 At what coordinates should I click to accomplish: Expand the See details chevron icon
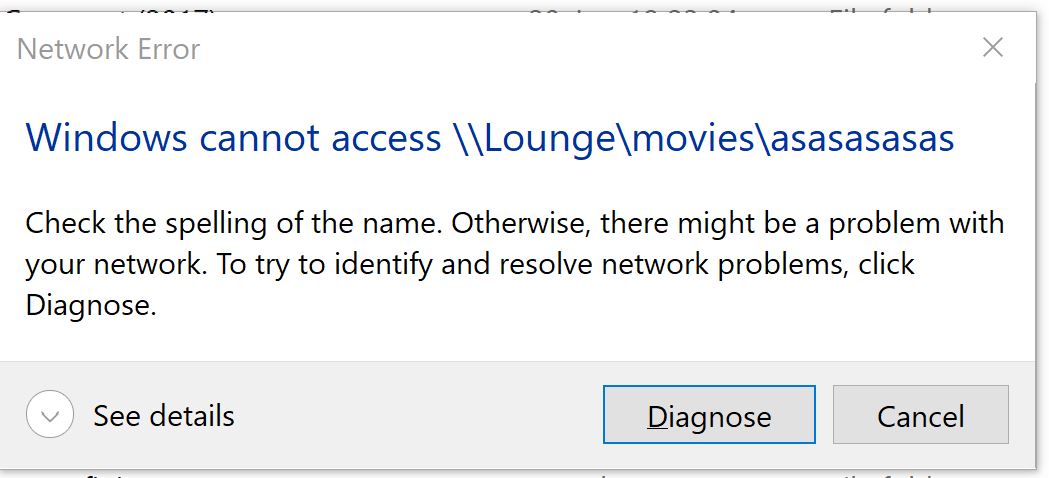pyautogui.click(x=50, y=415)
